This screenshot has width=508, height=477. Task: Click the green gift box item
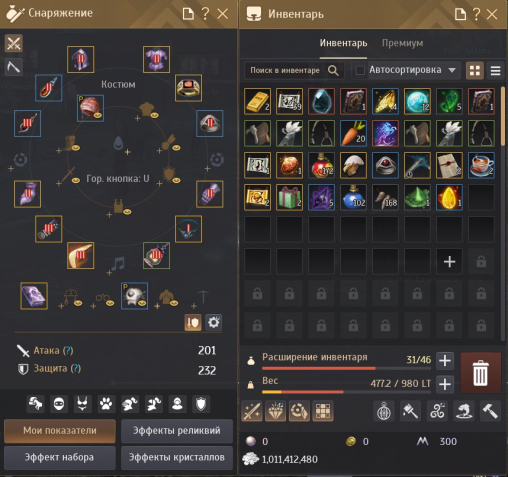(289, 197)
